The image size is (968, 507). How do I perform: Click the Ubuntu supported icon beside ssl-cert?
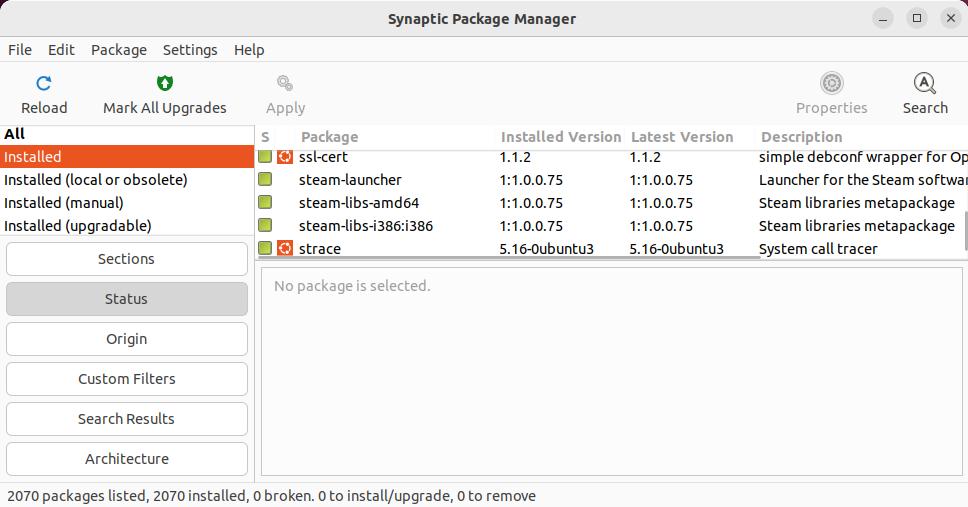click(x=285, y=157)
